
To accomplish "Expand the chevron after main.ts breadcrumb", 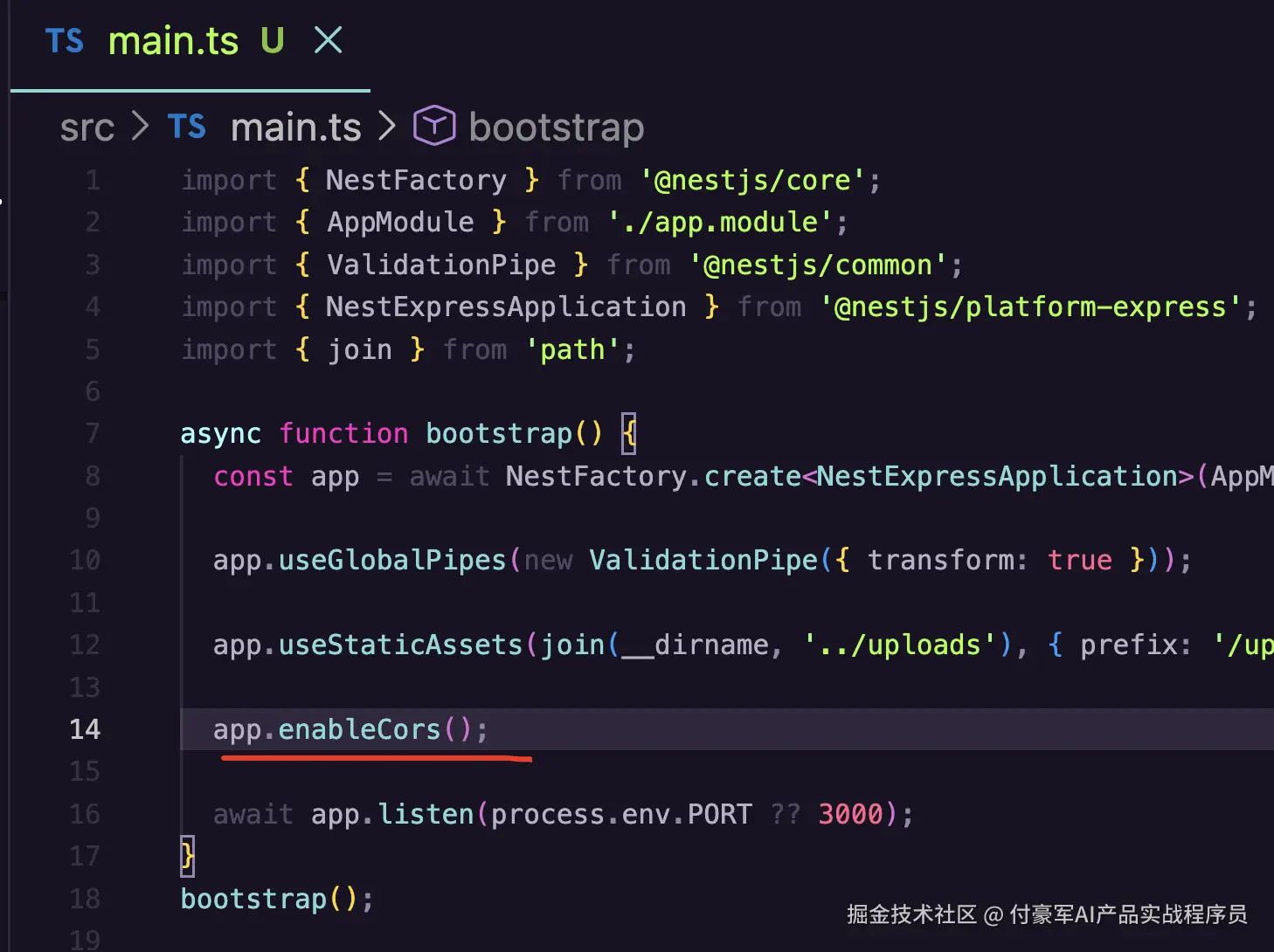I will [387, 127].
